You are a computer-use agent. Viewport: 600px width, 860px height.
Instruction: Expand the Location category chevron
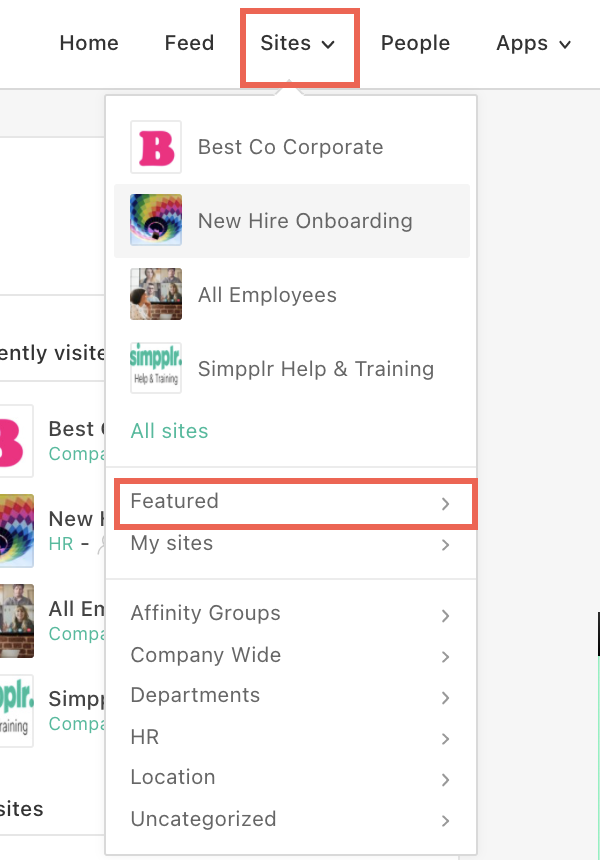point(445,779)
